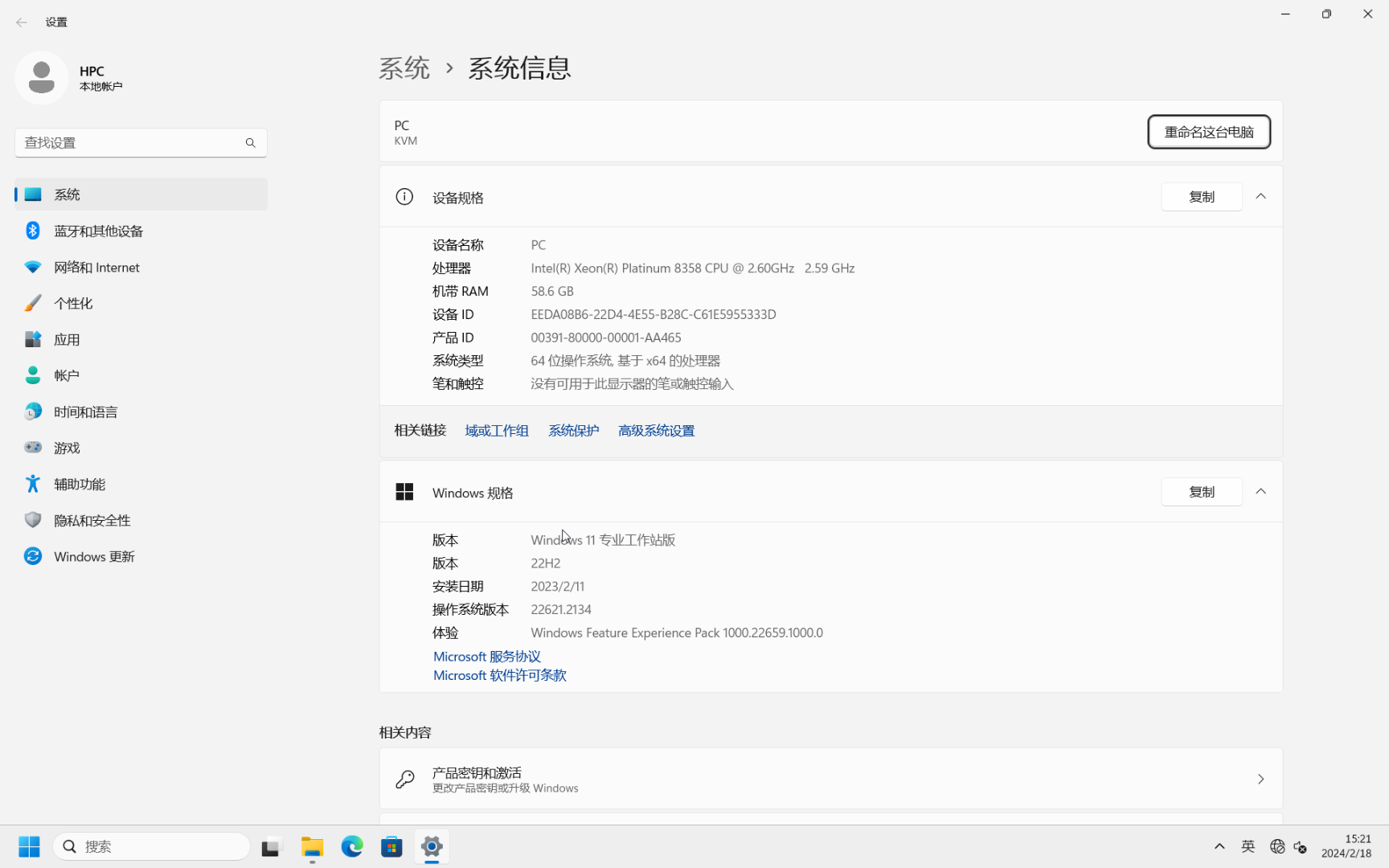The width and height of the screenshot is (1389, 868).
Task: Click the Settings gear on taskbar
Action: click(432, 846)
